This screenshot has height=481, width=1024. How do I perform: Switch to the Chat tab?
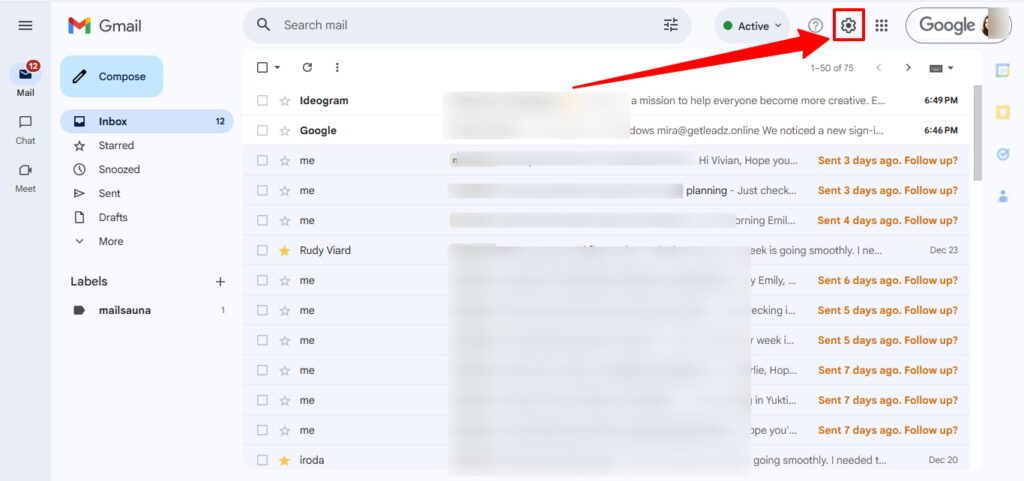pos(26,129)
